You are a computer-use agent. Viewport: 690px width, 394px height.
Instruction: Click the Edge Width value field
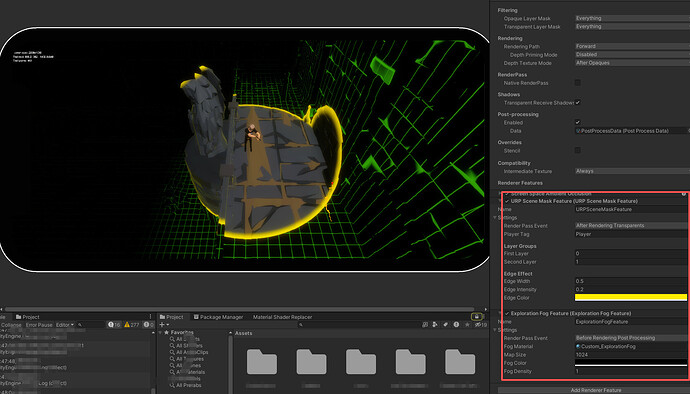point(631,281)
